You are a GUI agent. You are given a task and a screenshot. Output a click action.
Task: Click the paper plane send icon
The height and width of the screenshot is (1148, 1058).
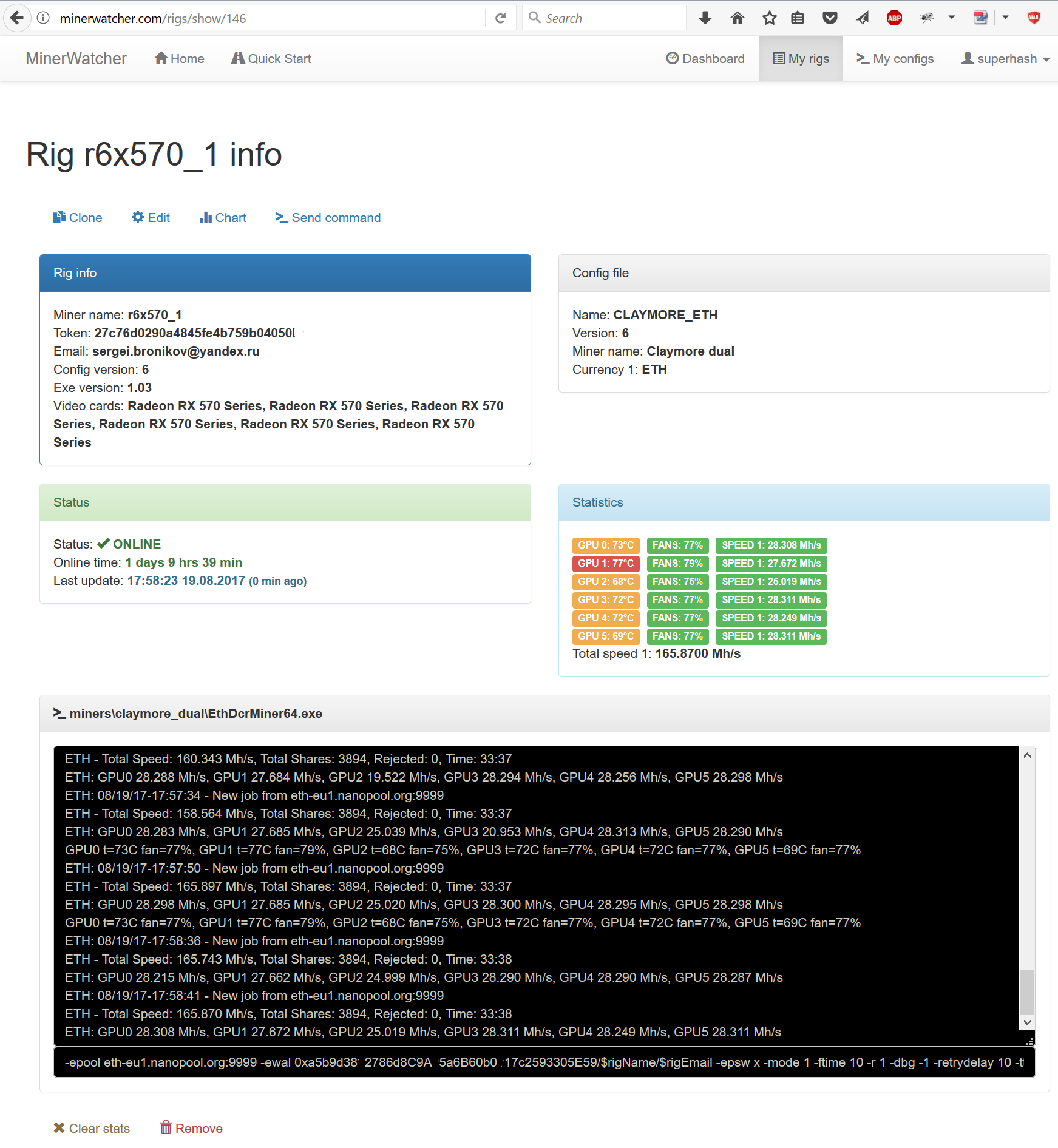(x=863, y=18)
